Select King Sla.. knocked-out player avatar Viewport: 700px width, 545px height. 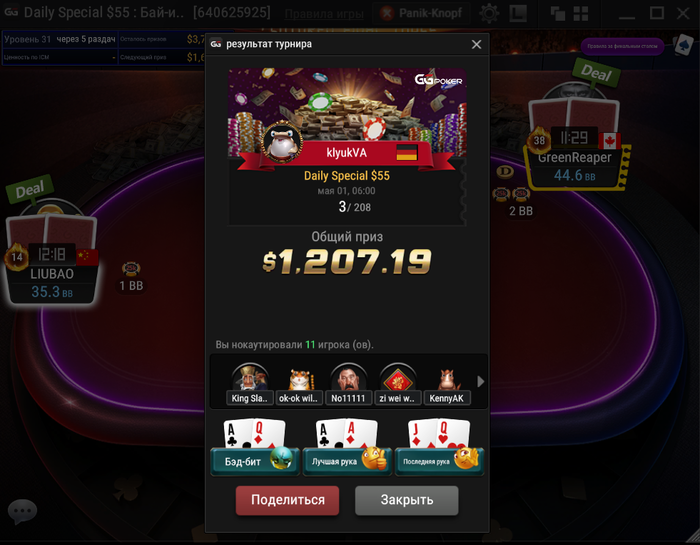click(x=250, y=384)
